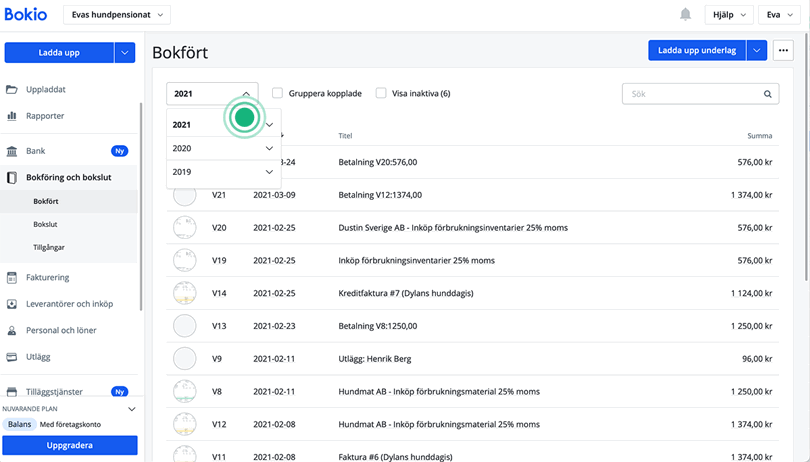Click the Fakturering icon in sidebar
Viewport: 810px width, 462px height.
tap(12, 278)
